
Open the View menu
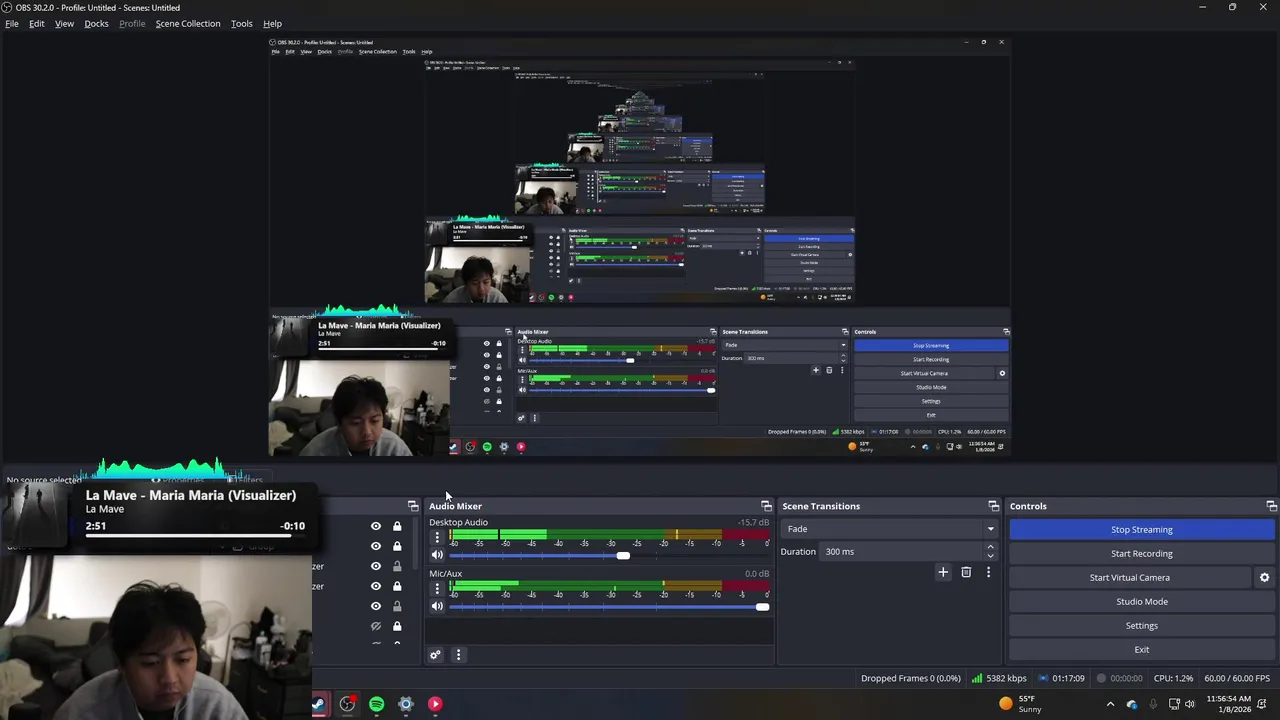[64, 23]
